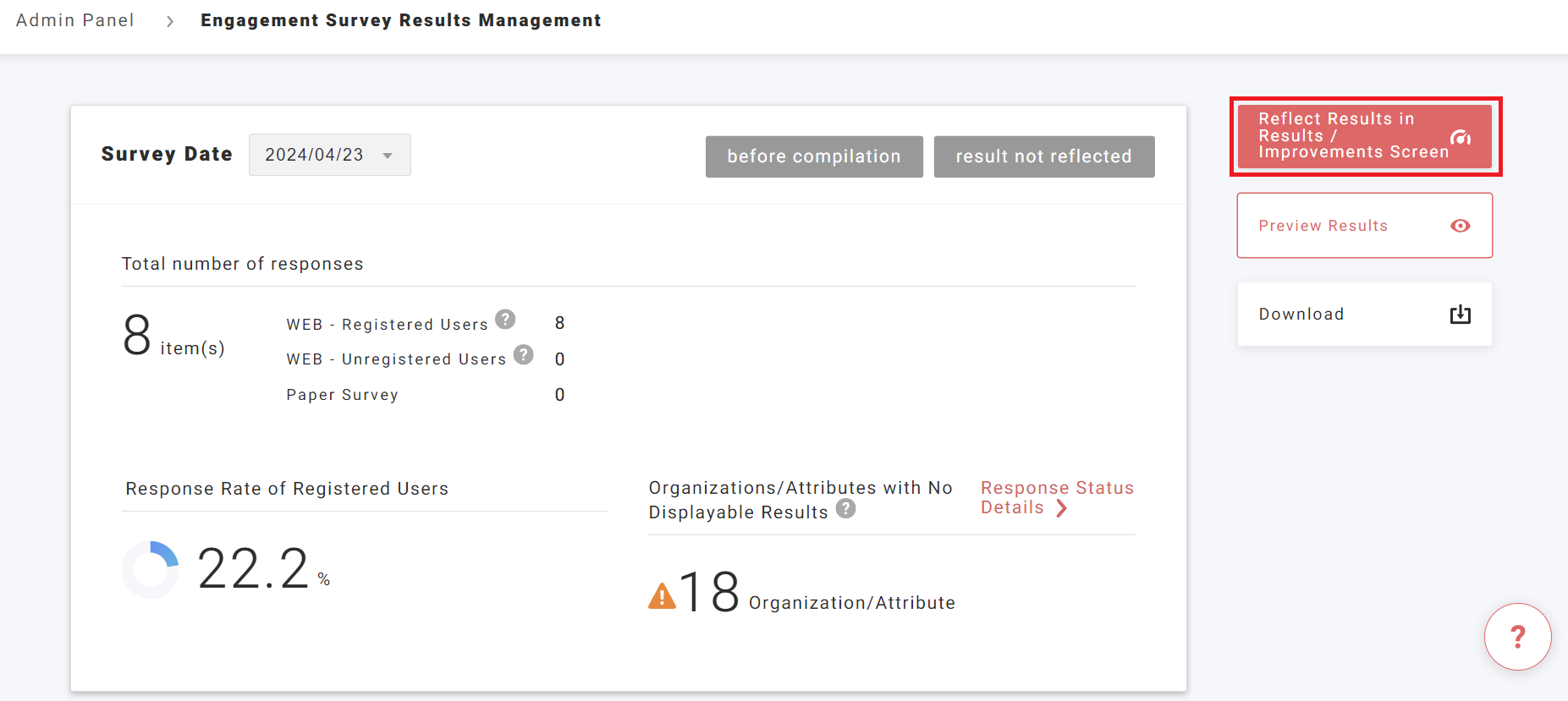Expand the Response Status Details chevron
This screenshot has height=701, width=1568.
click(x=1061, y=508)
